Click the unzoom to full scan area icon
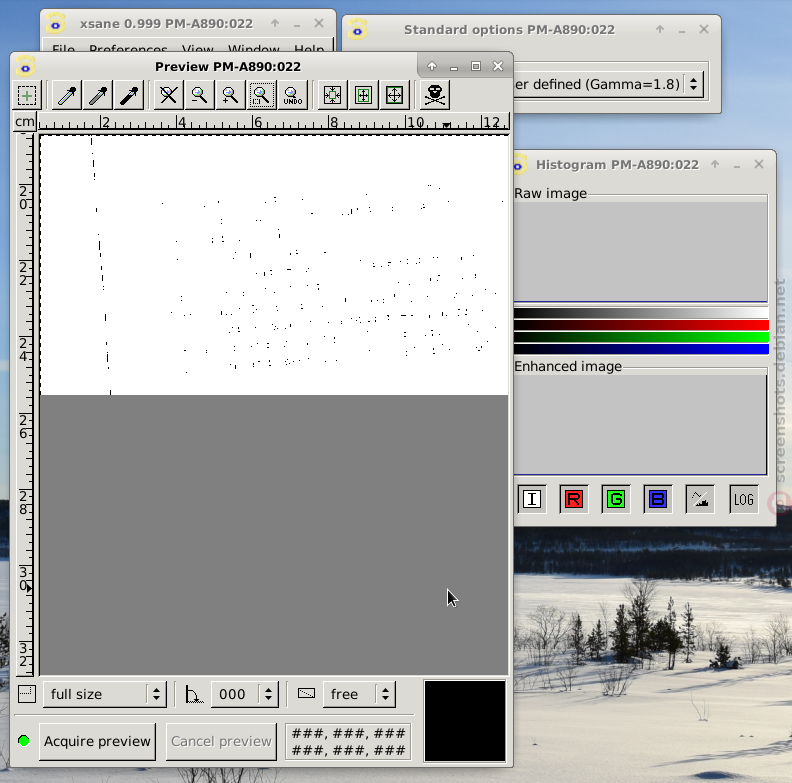Viewport: 792px width, 783px height. pyautogui.click(x=168, y=95)
